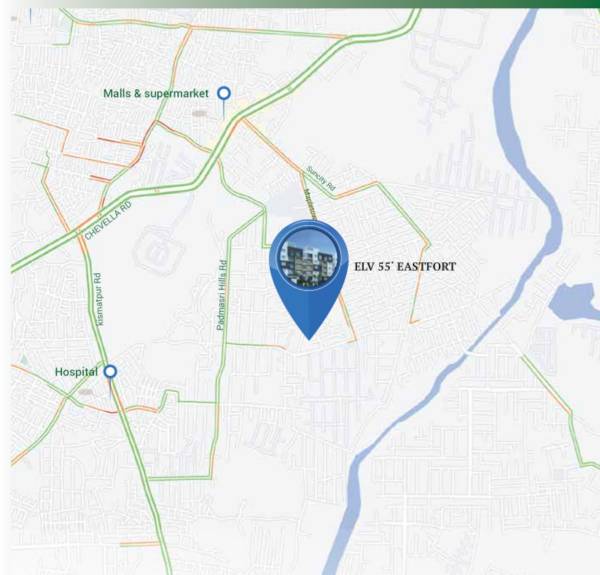Click the small blue marker in top-left corner

click(31, 16)
